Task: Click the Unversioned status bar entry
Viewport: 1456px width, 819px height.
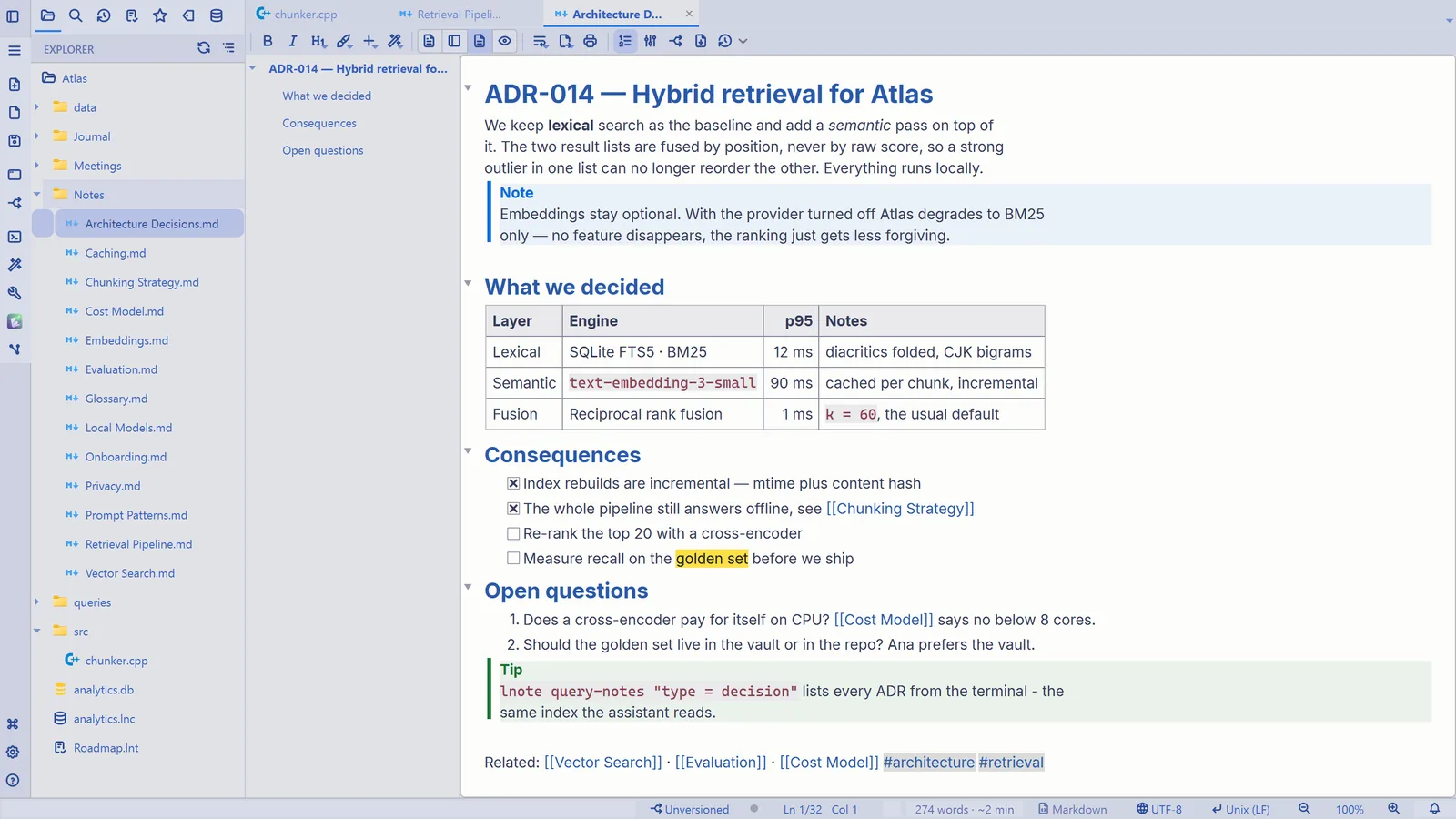Action: pos(690,809)
